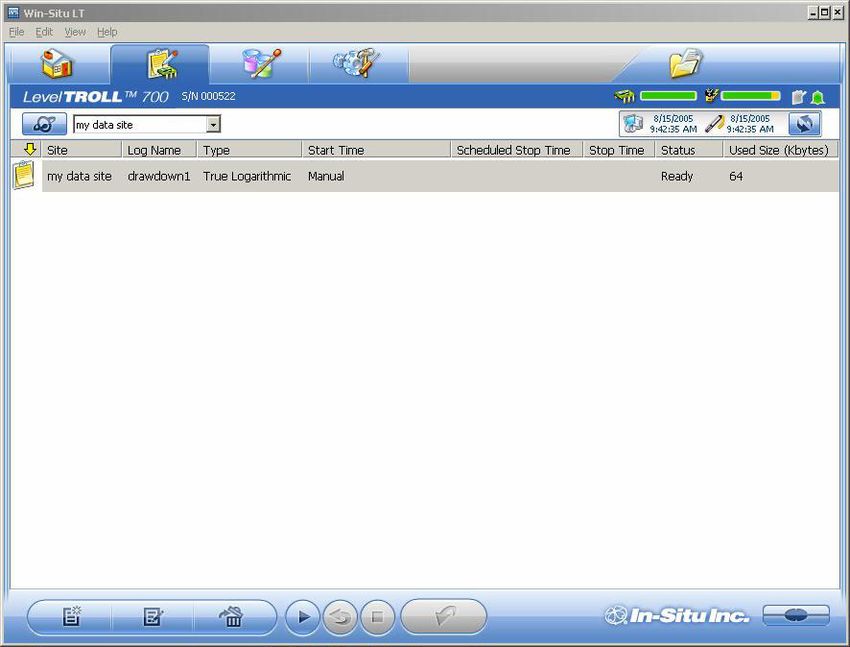Click the suspend/resume log round button
The width and height of the screenshot is (850, 647).
[340, 617]
